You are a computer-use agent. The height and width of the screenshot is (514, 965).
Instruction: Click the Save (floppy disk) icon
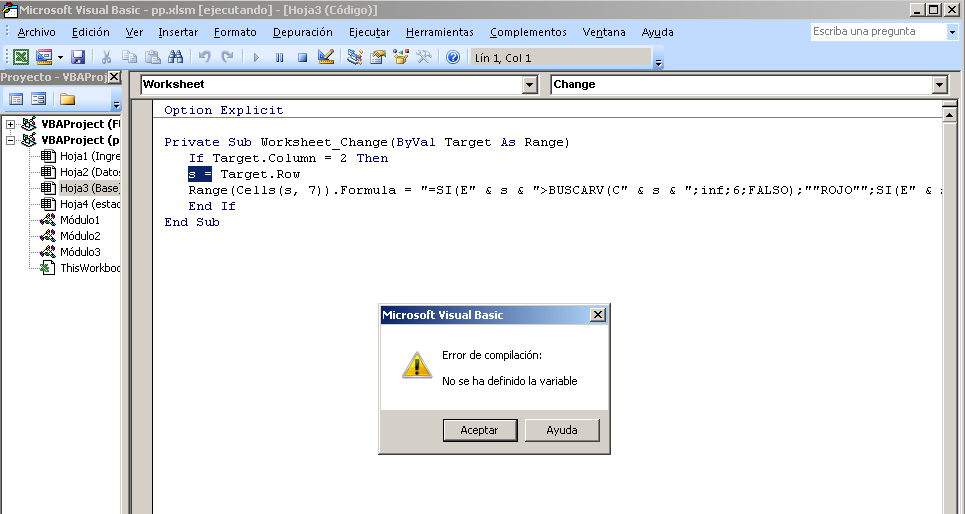coord(78,57)
